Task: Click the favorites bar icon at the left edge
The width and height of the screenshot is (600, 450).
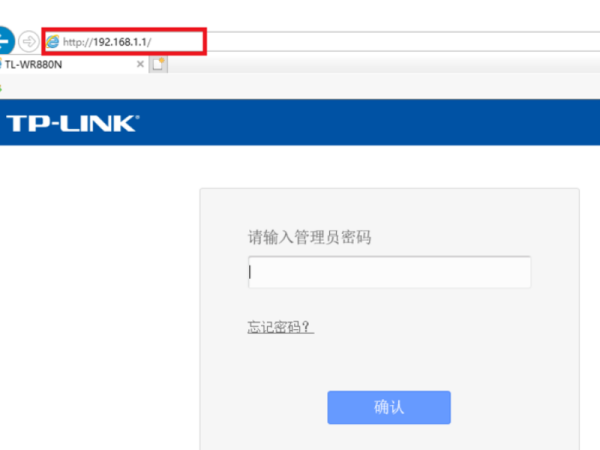Action: point(1,87)
